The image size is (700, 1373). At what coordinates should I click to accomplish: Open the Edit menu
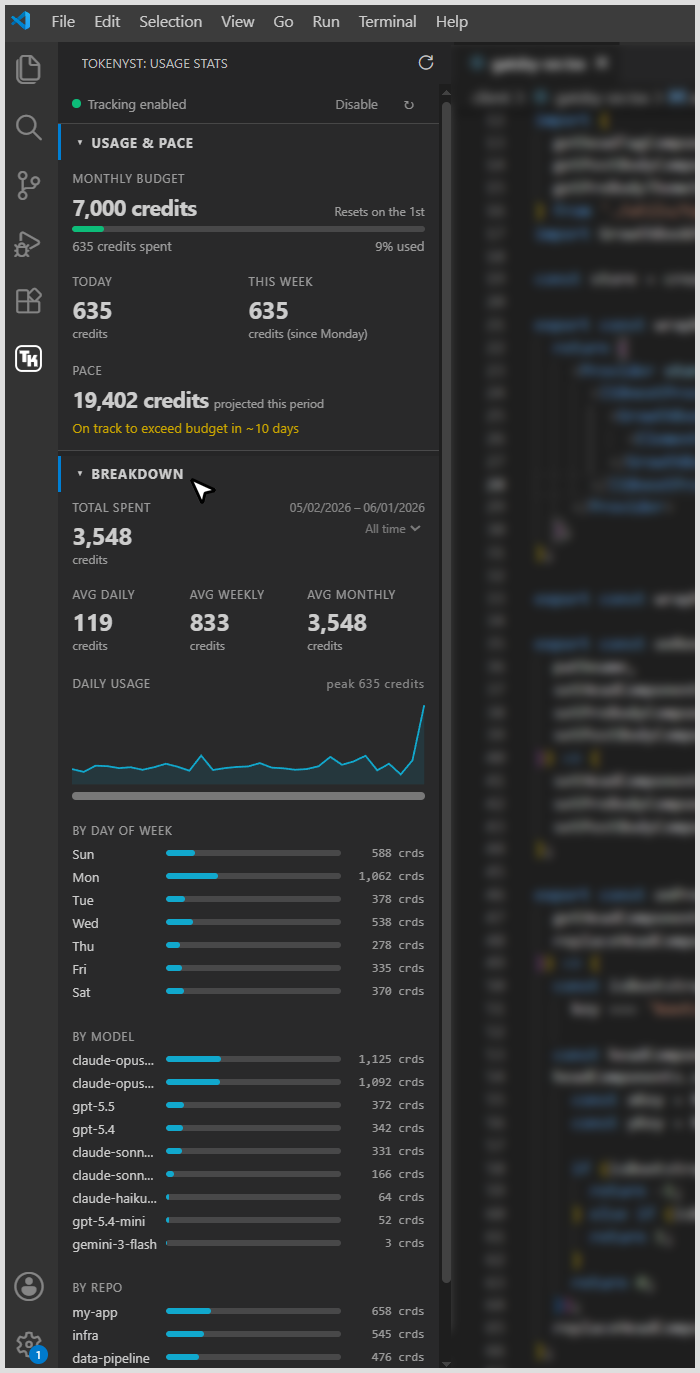[107, 21]
